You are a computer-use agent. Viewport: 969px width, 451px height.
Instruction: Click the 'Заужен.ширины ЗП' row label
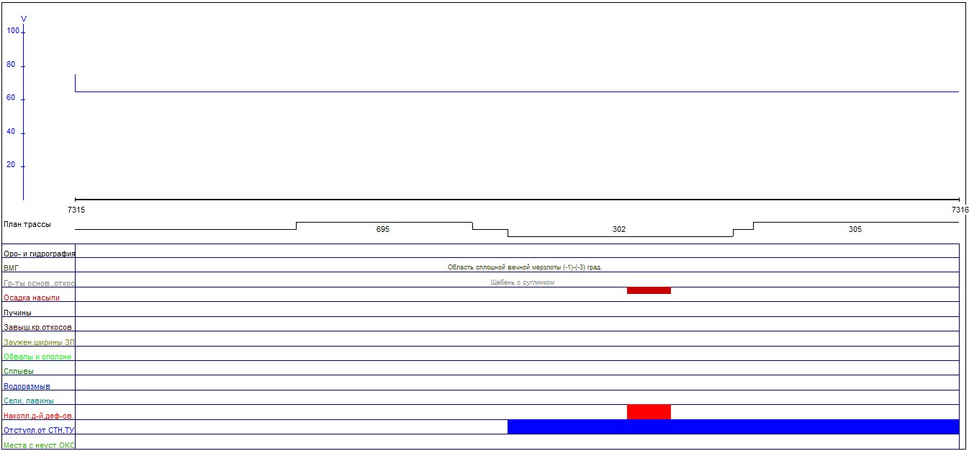(39, 342)
